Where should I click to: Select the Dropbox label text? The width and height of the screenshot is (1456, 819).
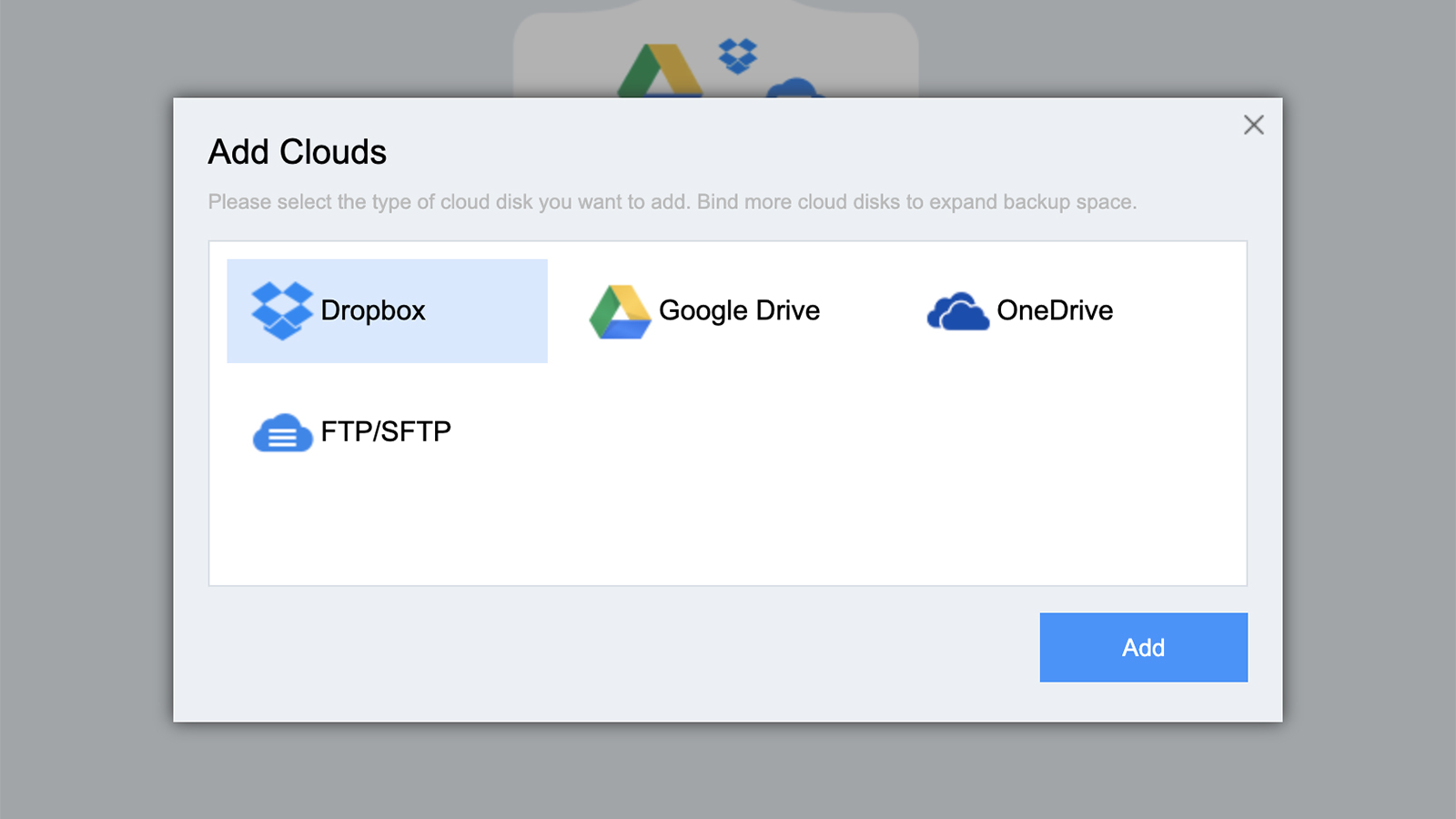point(373,311)
